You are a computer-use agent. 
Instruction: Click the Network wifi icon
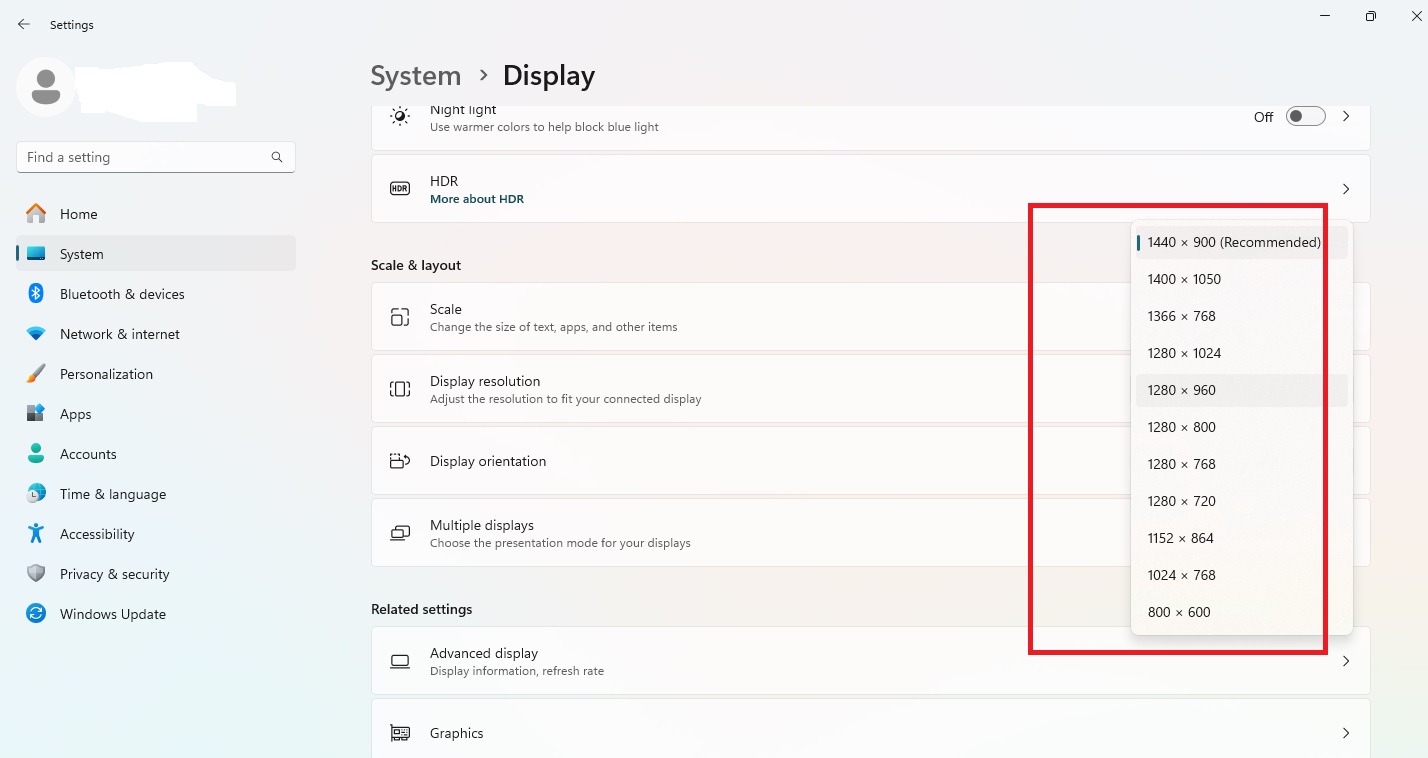36,334
